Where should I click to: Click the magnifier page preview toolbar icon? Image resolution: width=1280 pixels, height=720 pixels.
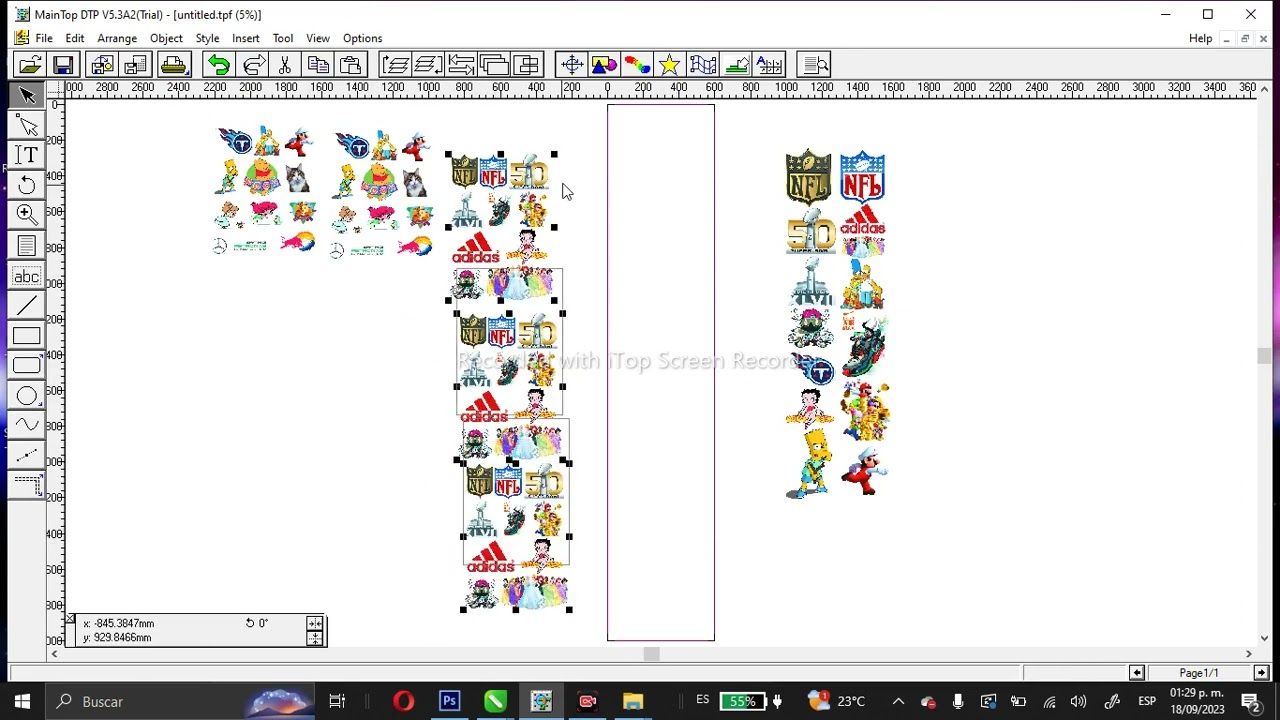815,66
